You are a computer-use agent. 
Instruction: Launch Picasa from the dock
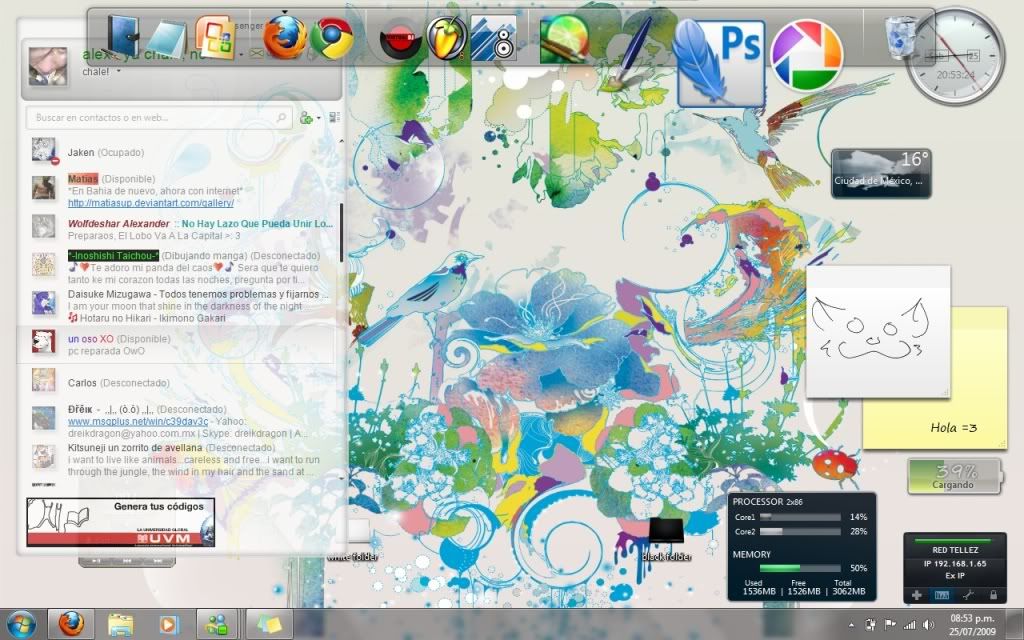(x=807, y=54)
